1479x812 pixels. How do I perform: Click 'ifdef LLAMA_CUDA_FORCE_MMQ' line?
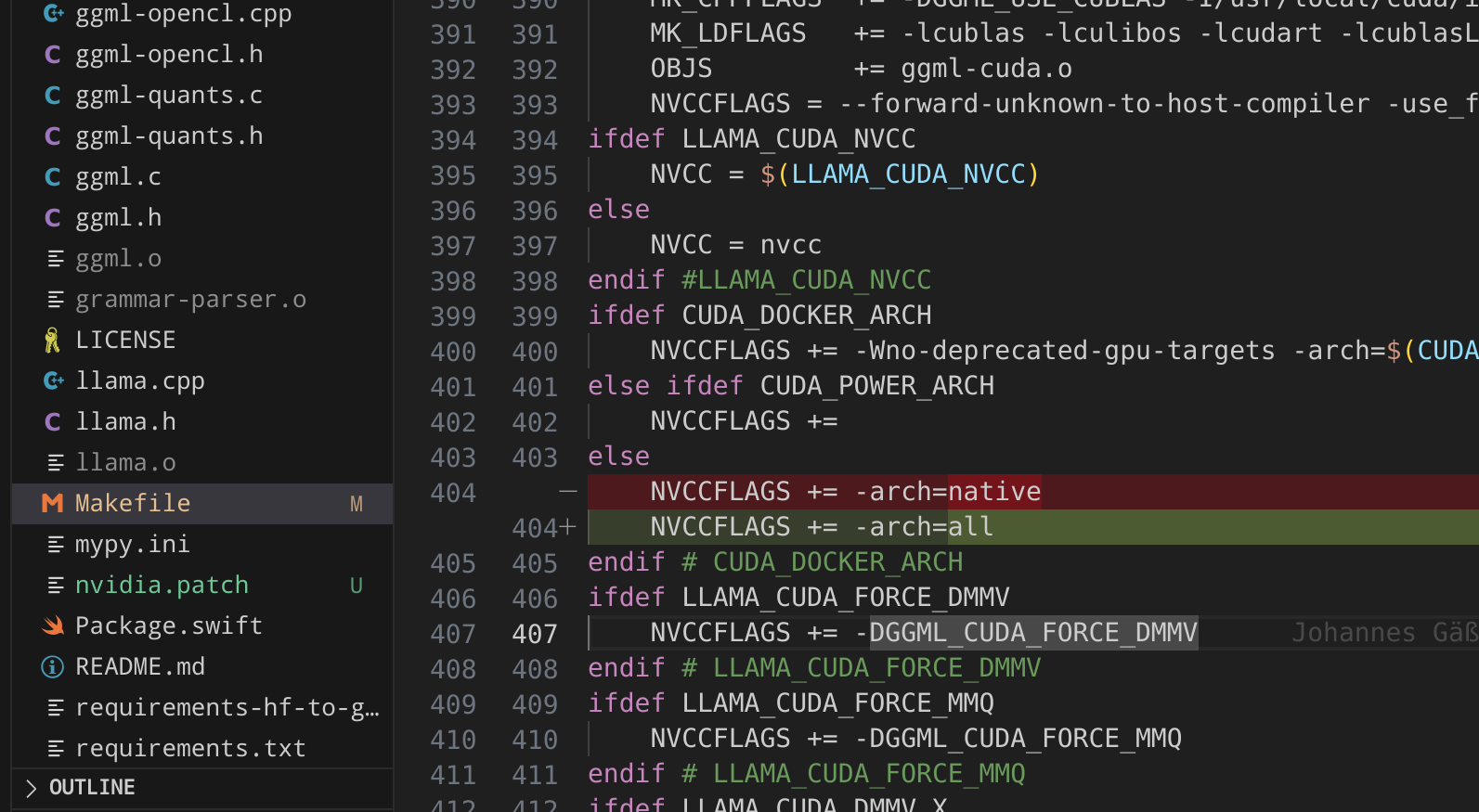(791, 703)
